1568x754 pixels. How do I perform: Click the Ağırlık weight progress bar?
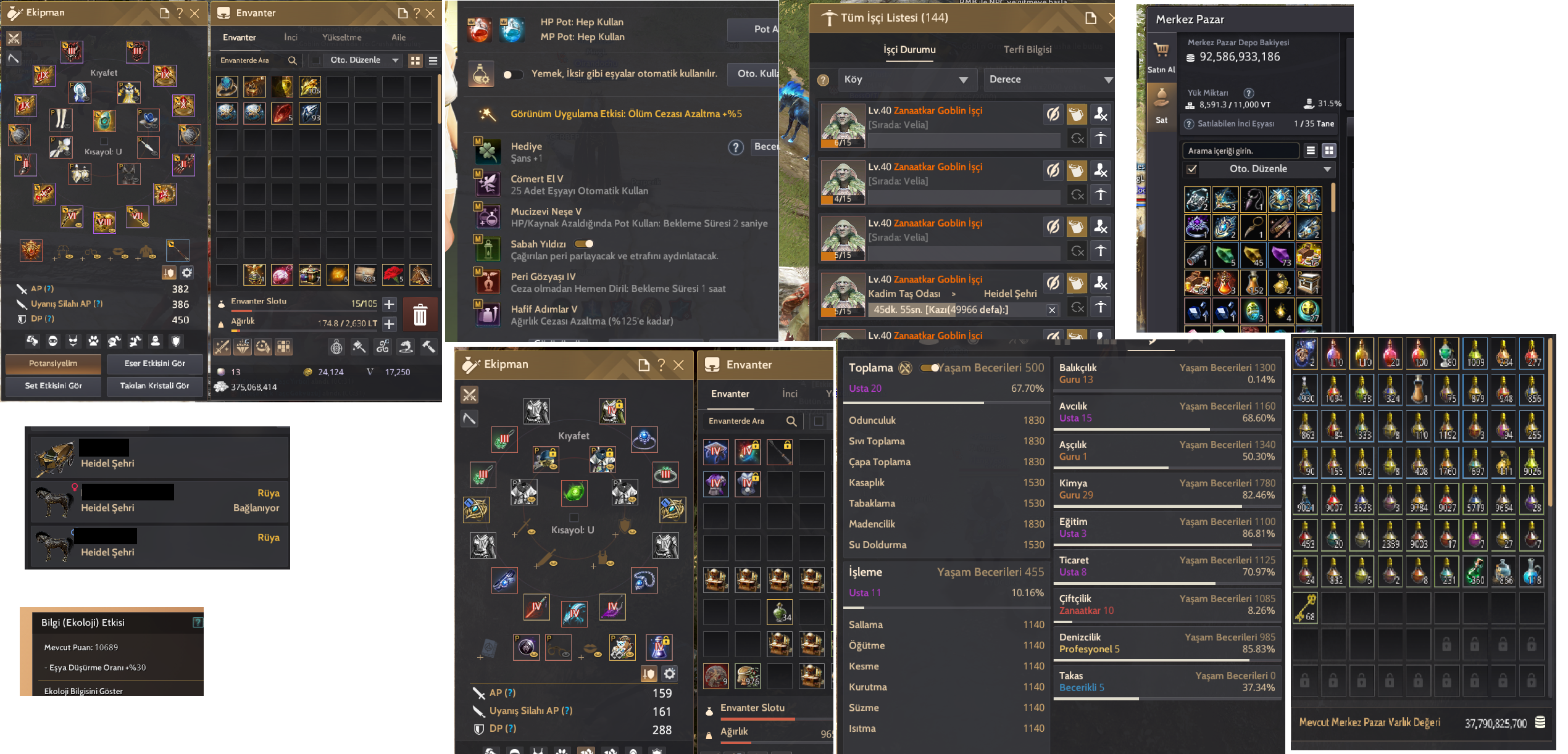[304, 331]
